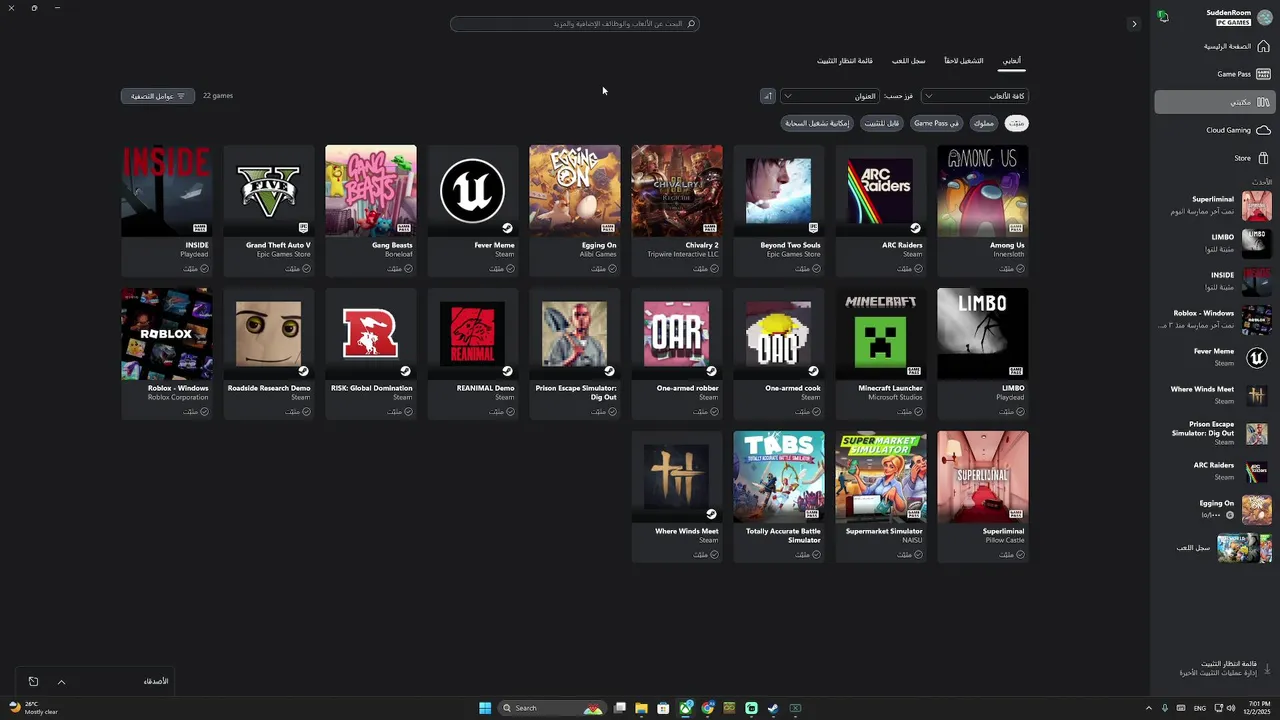Open the Chivalry 2 game card
This screenshot has height=720, width=1280.
tap(677, 210)
